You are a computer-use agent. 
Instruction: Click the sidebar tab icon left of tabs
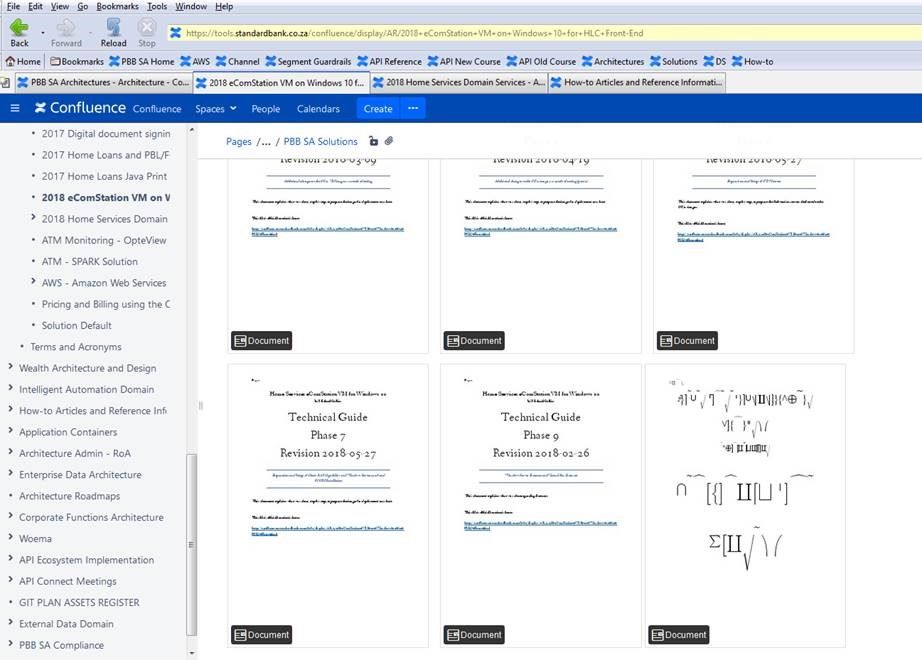tap(6, 82)
